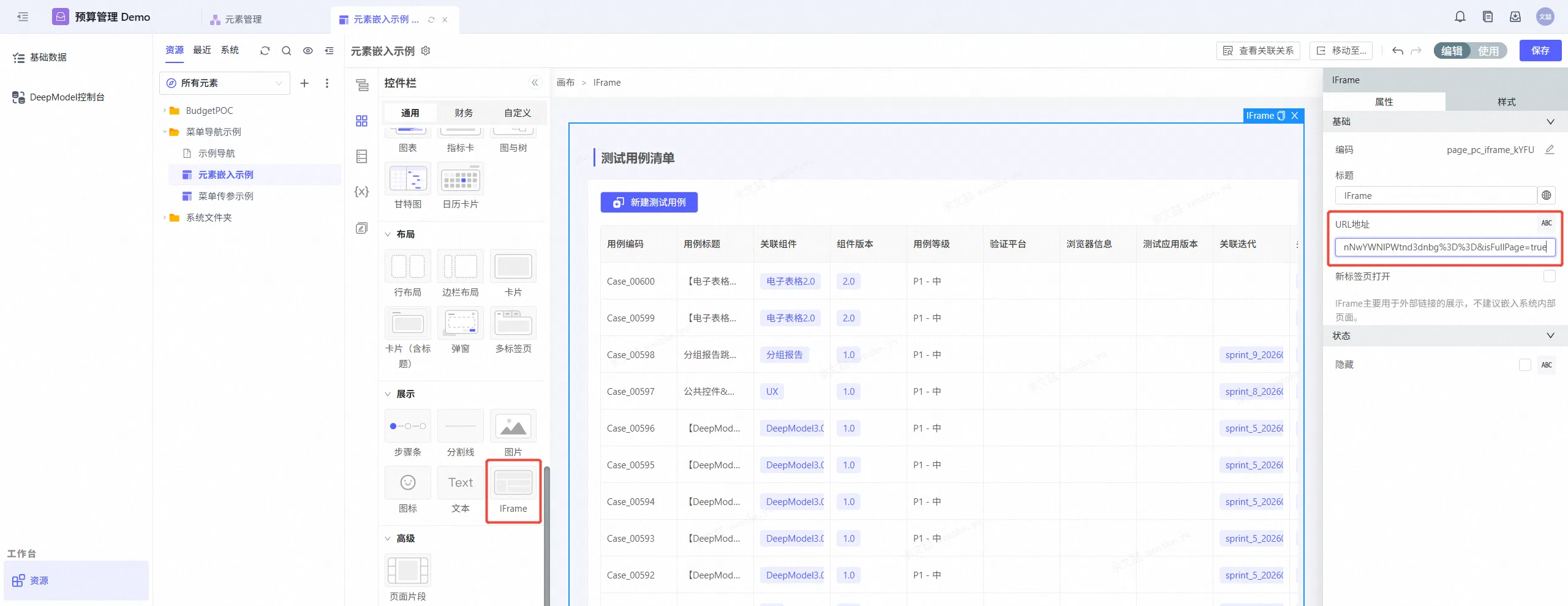
Task: Open settings gear beside 元素嵌入示例 title
Action: [426, 51]
